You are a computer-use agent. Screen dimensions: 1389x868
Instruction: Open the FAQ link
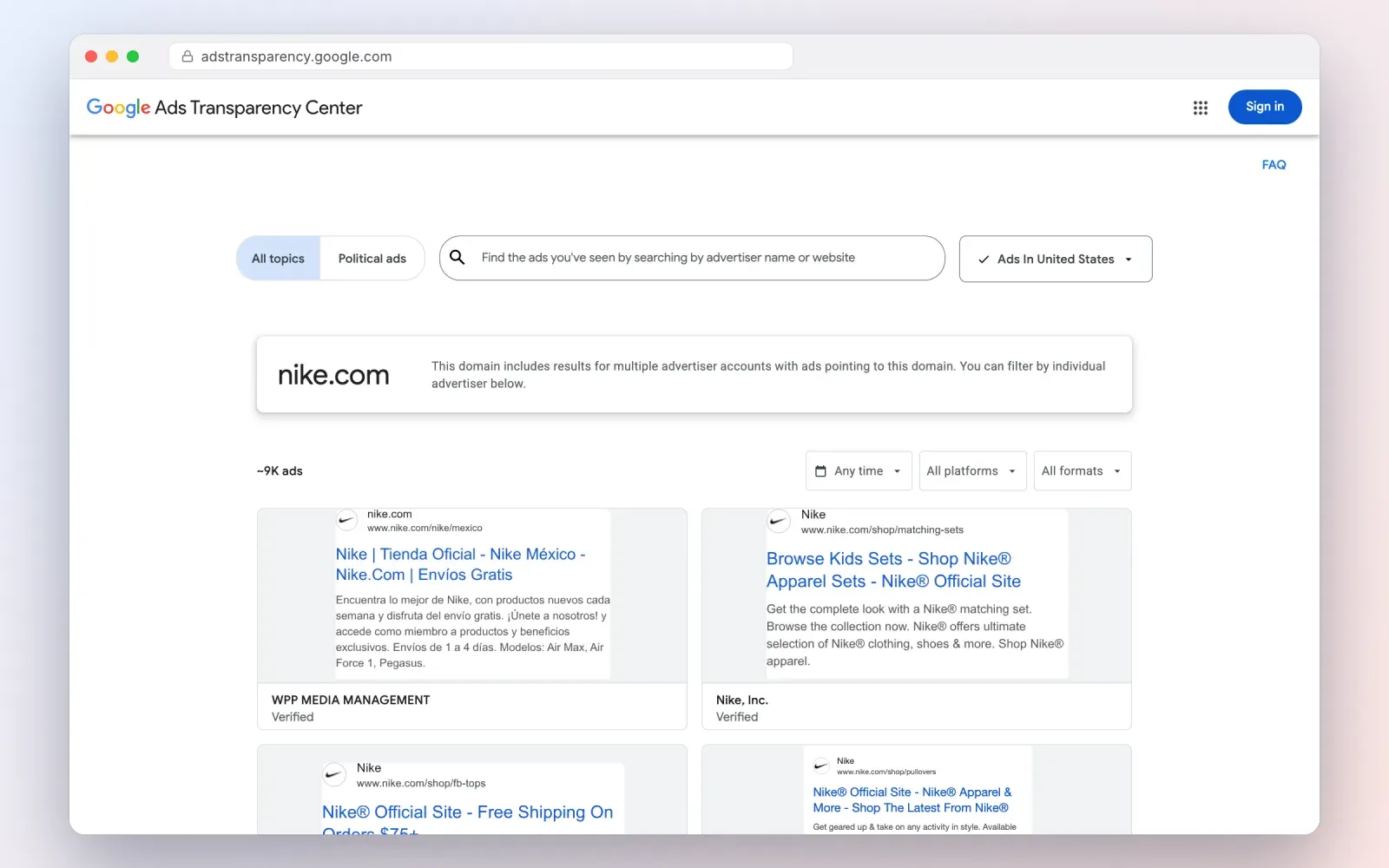click(1274, 165)
